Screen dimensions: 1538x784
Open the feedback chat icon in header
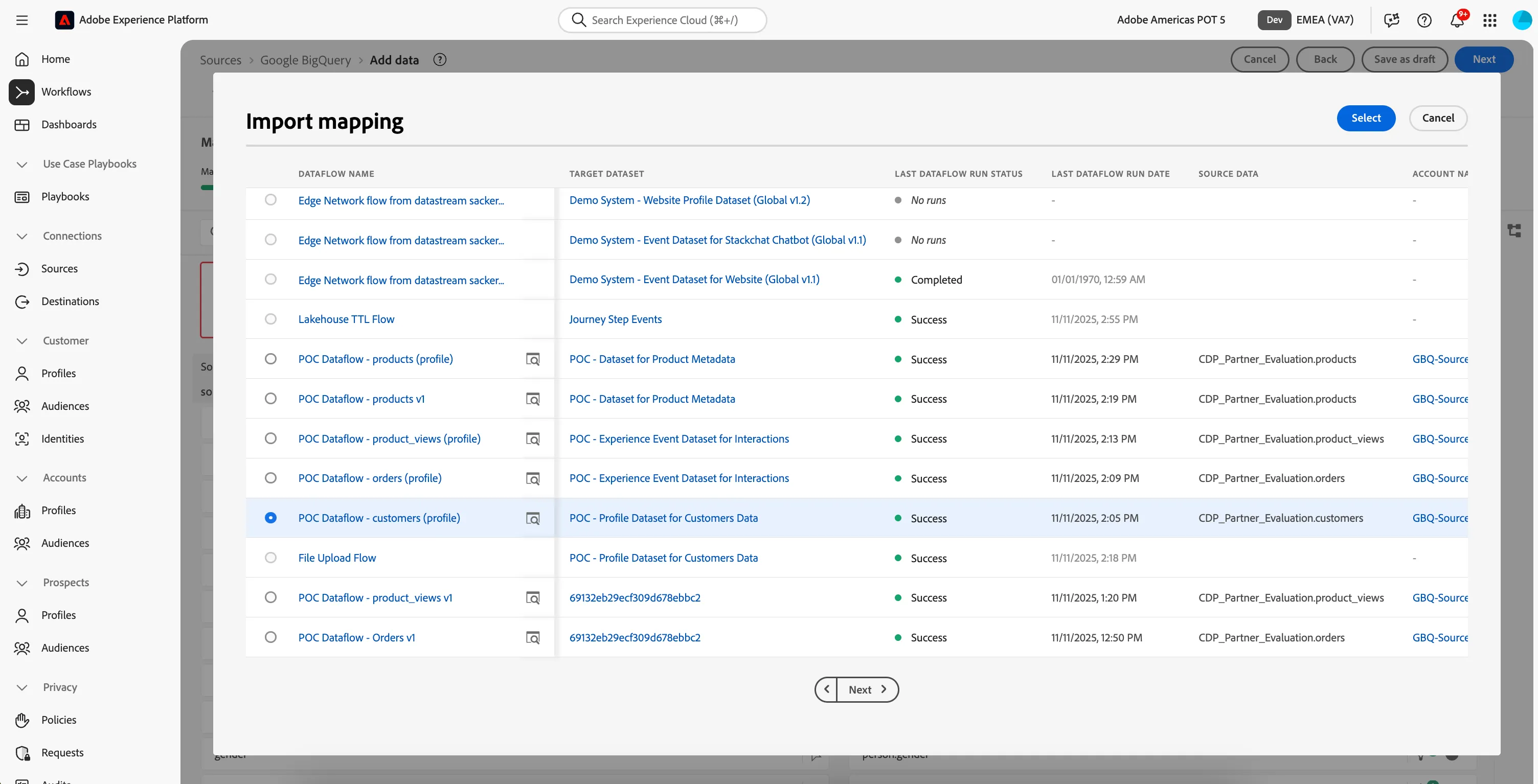coord(1392,20)
